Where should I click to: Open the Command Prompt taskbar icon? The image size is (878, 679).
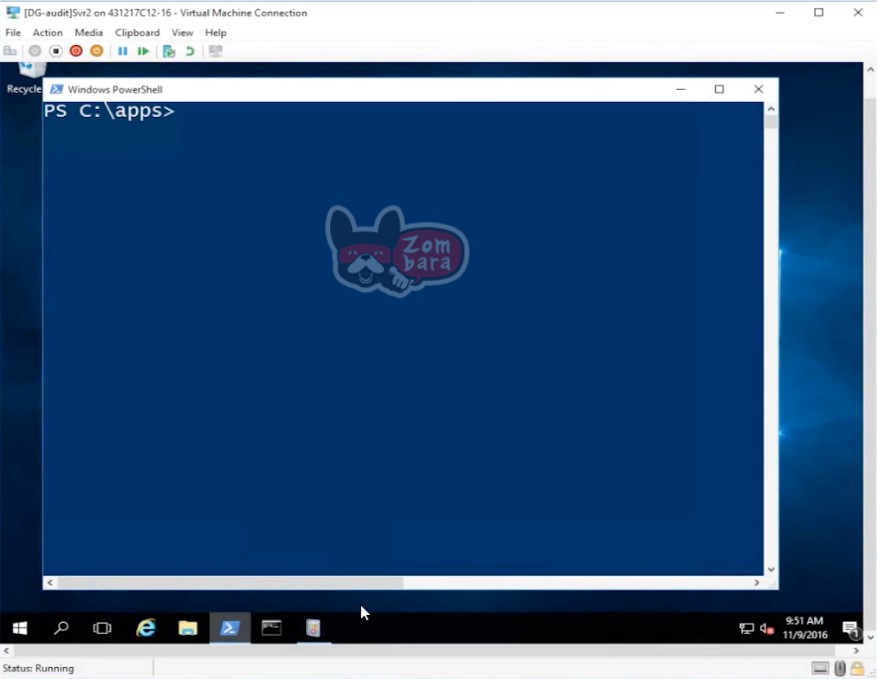pyautogui.click(x=272, y=628)
